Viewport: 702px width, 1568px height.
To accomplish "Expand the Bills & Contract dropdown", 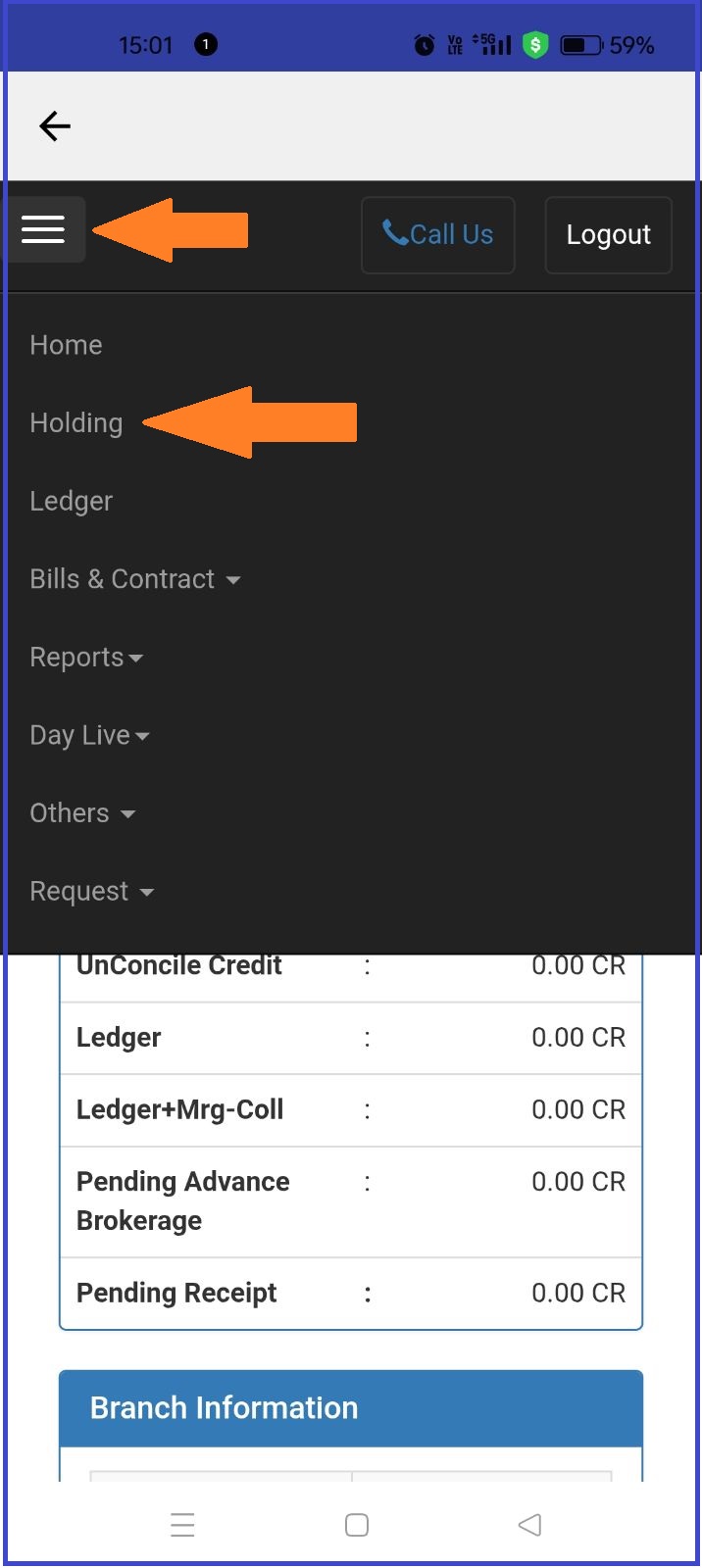I will click(x=135, y=579).
